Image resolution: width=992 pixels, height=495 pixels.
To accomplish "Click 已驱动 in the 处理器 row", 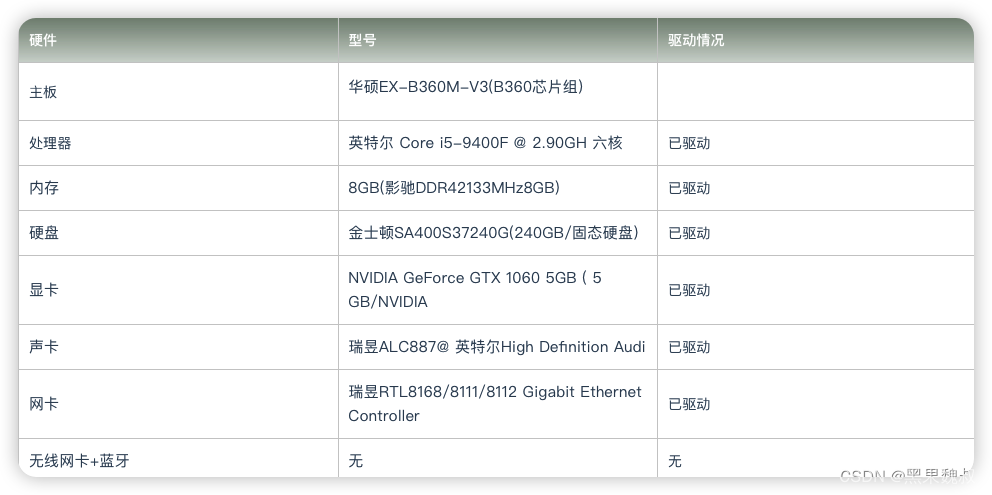I will point(689,143).
